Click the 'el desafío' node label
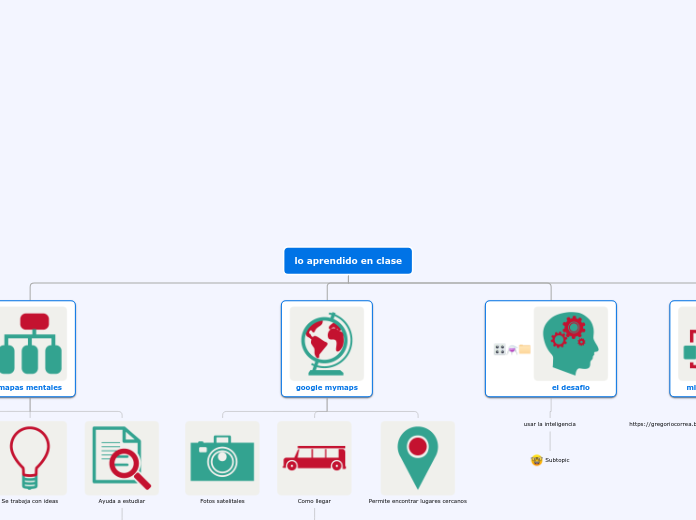 click(570, 388)
